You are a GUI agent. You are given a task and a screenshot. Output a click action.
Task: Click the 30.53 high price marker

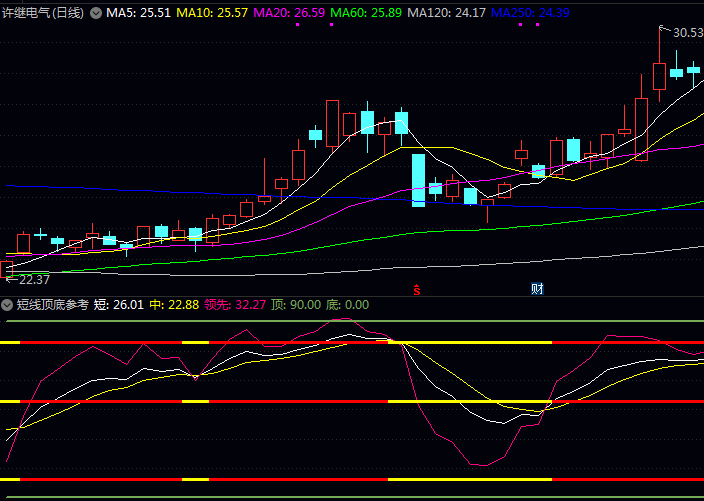click(x=686, y=33)
